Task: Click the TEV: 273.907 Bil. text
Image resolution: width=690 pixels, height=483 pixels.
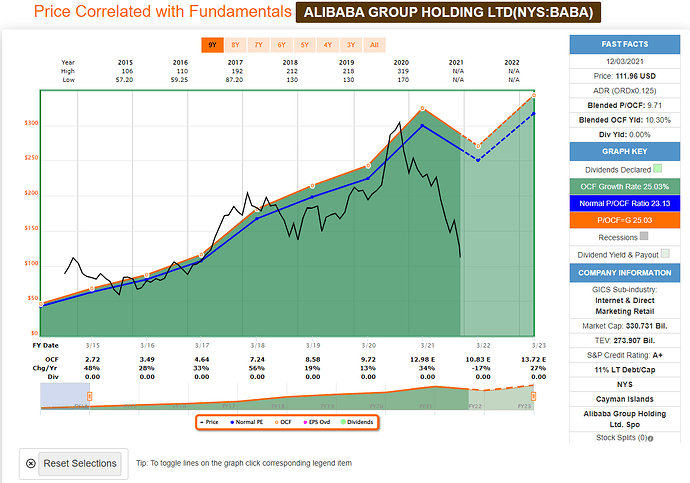Action: coord(624,340)
